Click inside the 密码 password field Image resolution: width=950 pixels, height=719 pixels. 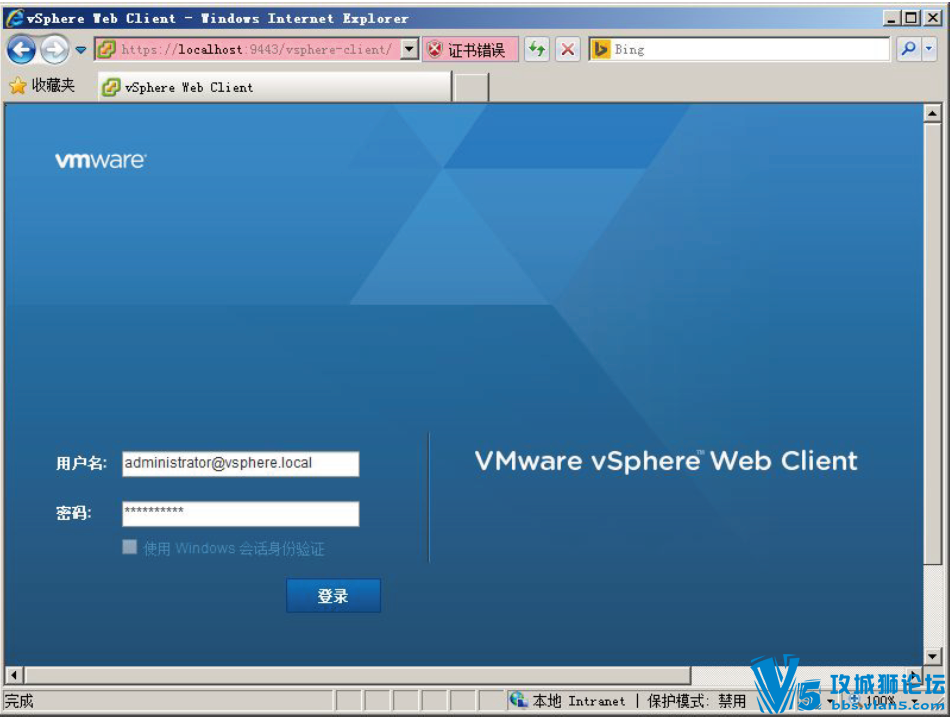240,513
